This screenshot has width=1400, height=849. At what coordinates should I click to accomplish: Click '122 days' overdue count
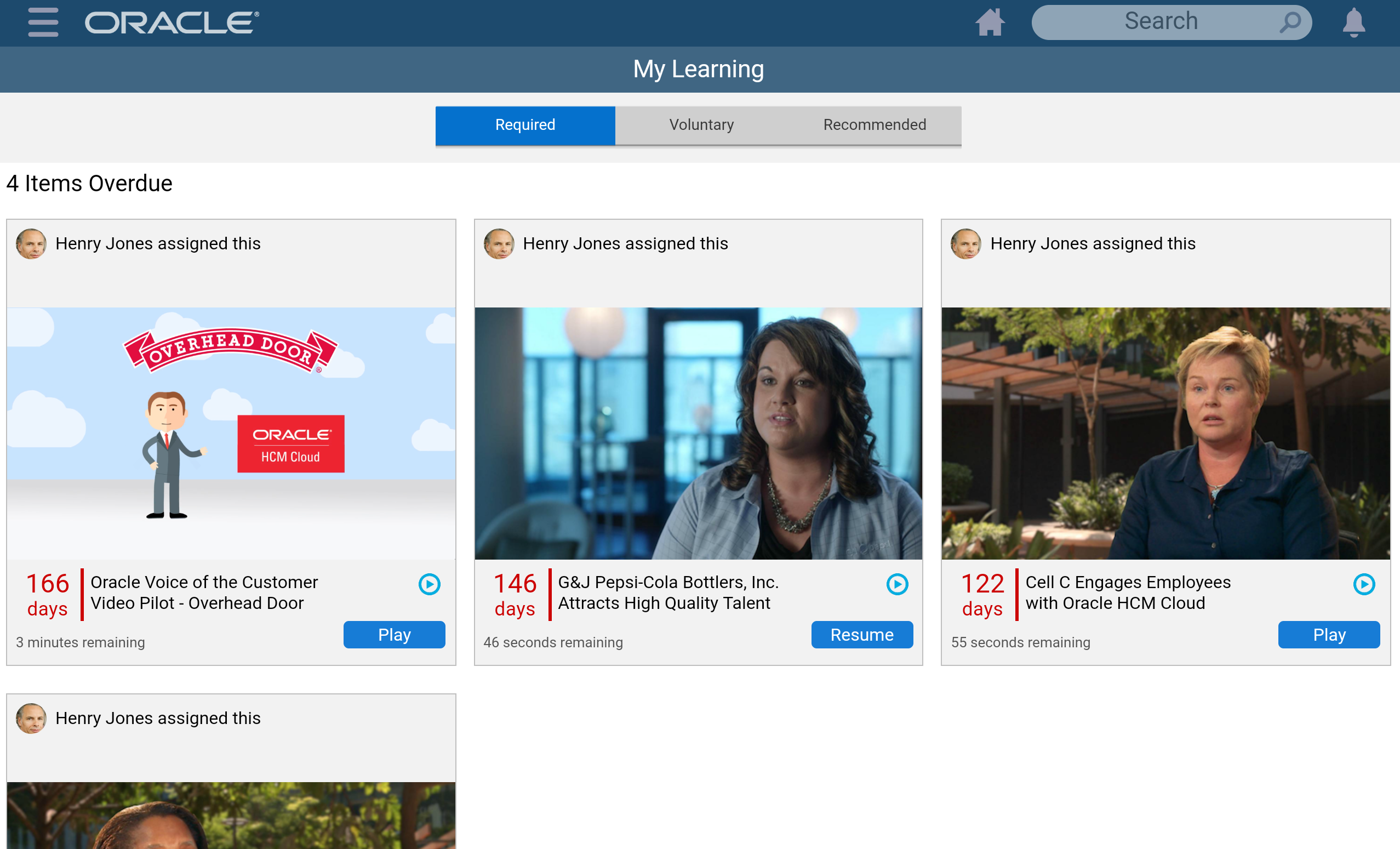click(982, 595)
